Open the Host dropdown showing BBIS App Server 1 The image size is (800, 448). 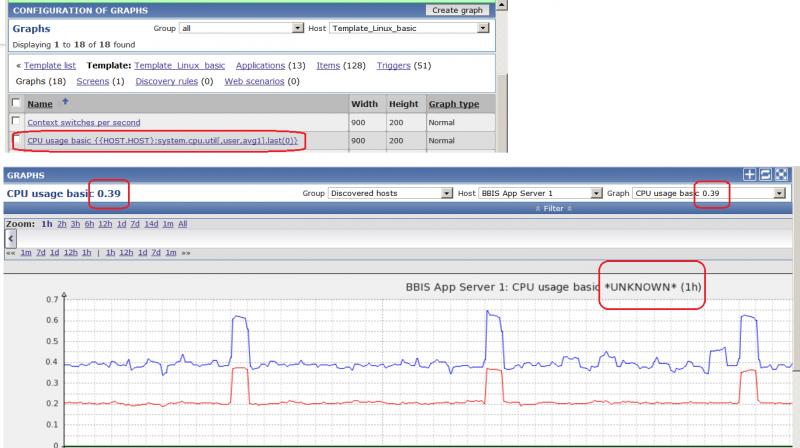click(x=540, y=193)
